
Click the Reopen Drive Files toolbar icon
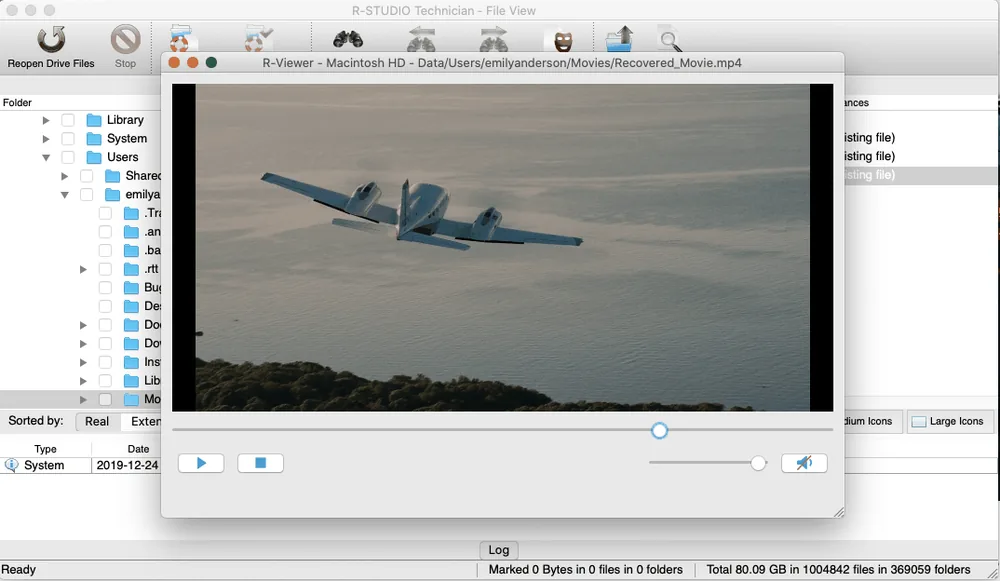point(51,40)
